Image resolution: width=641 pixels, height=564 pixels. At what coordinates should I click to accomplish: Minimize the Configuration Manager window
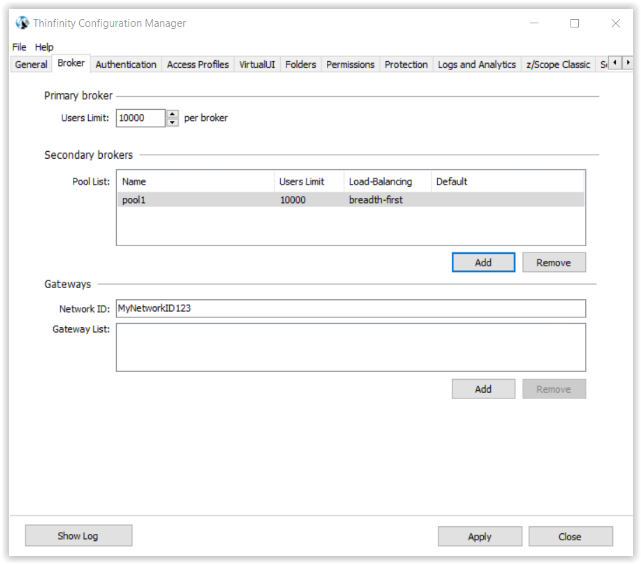pyautogui.click(x=534, y=23)
